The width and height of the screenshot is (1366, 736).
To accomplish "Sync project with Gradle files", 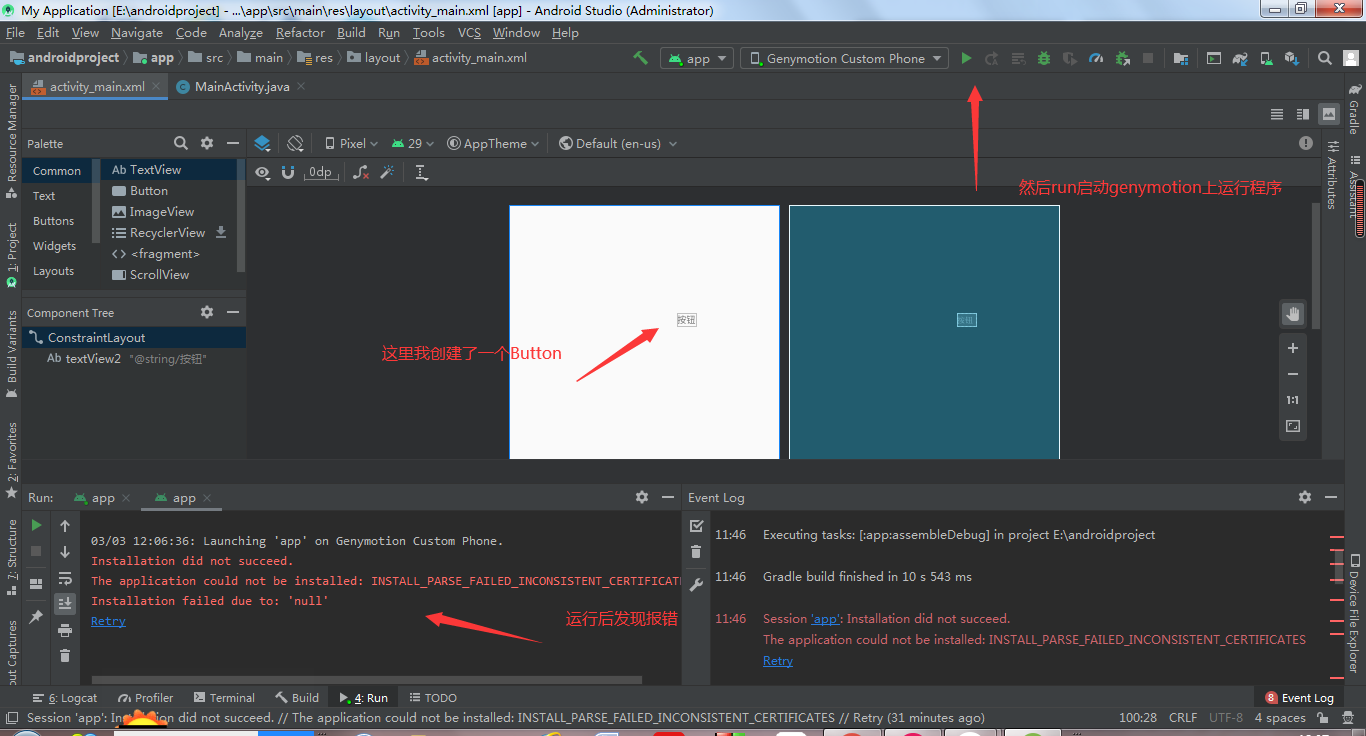I will click(1240, 57).
